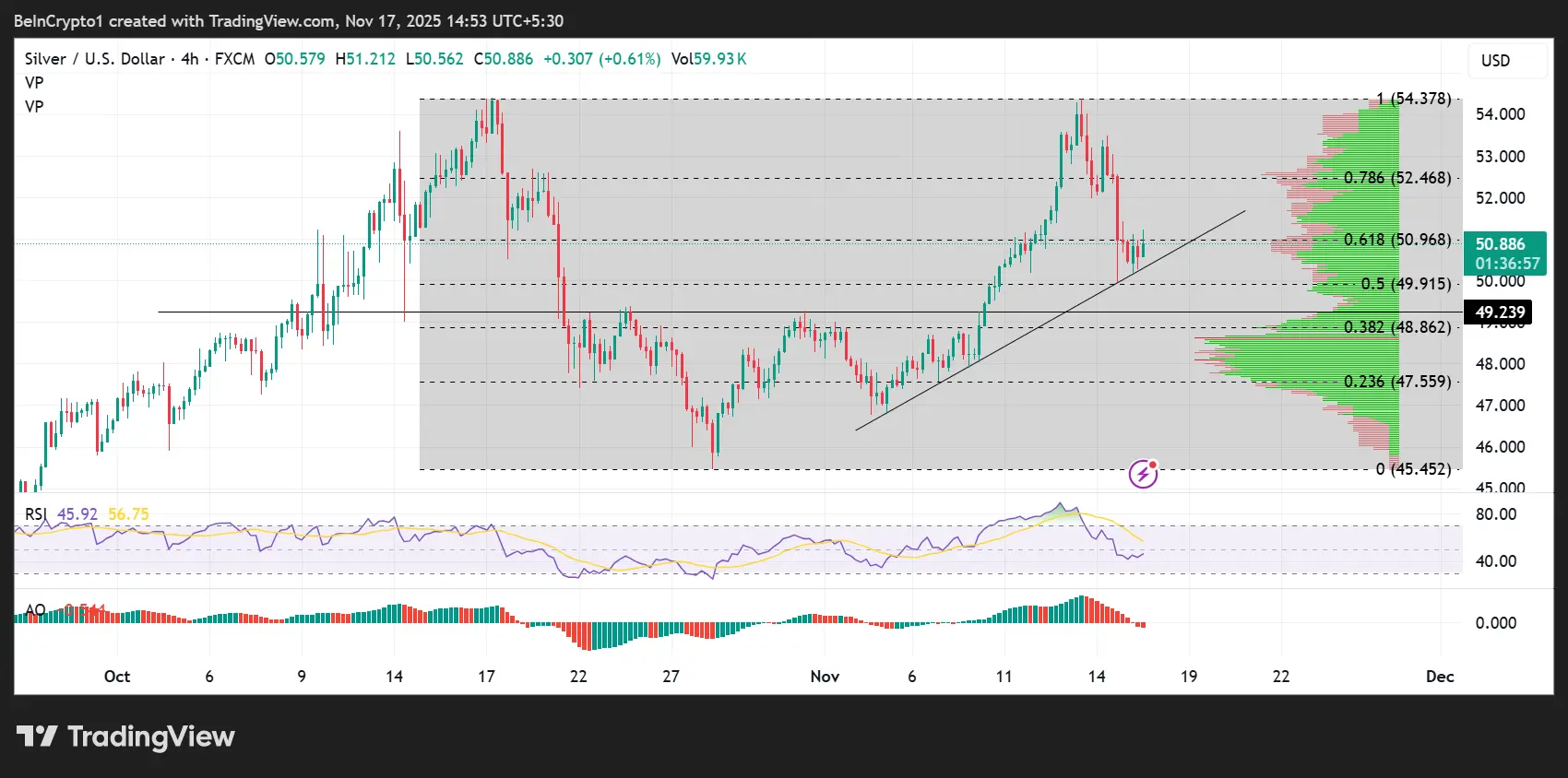1568x778 pixels.
Task: Click the 0 (45.452) Fibonacci bottom label
Action: click(x=1413, y=469)
